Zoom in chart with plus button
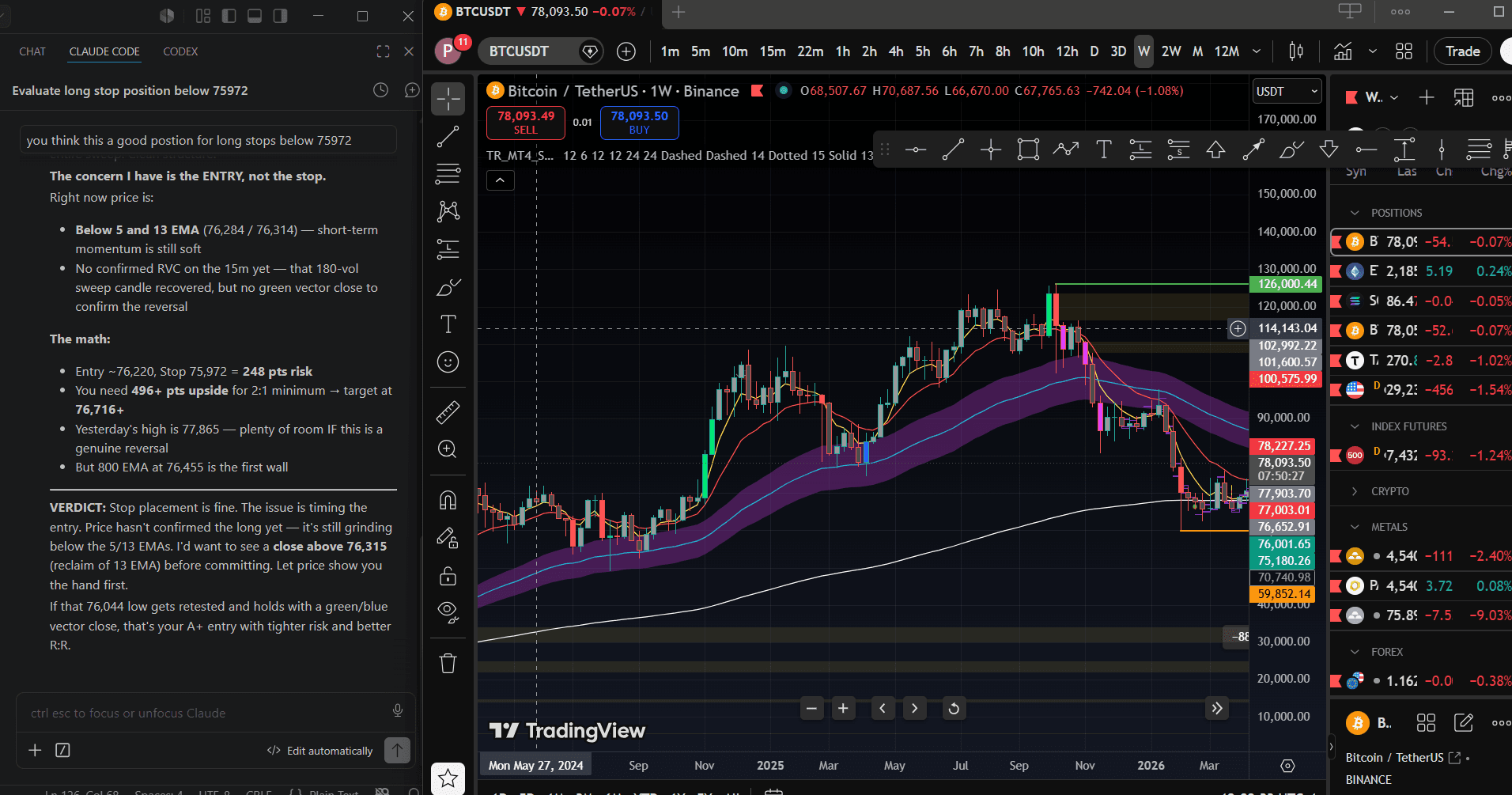 tap(843, 708)
